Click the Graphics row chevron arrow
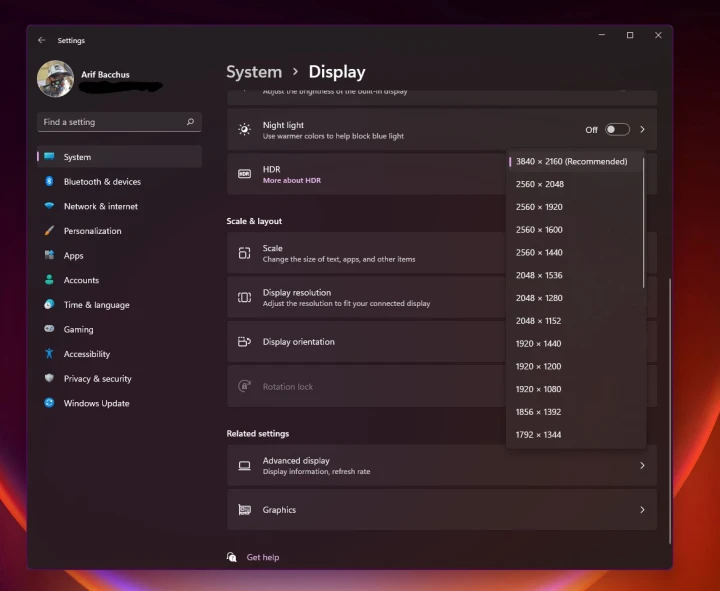Viewport: 720px width, 591px height. [x=642, y=510]
